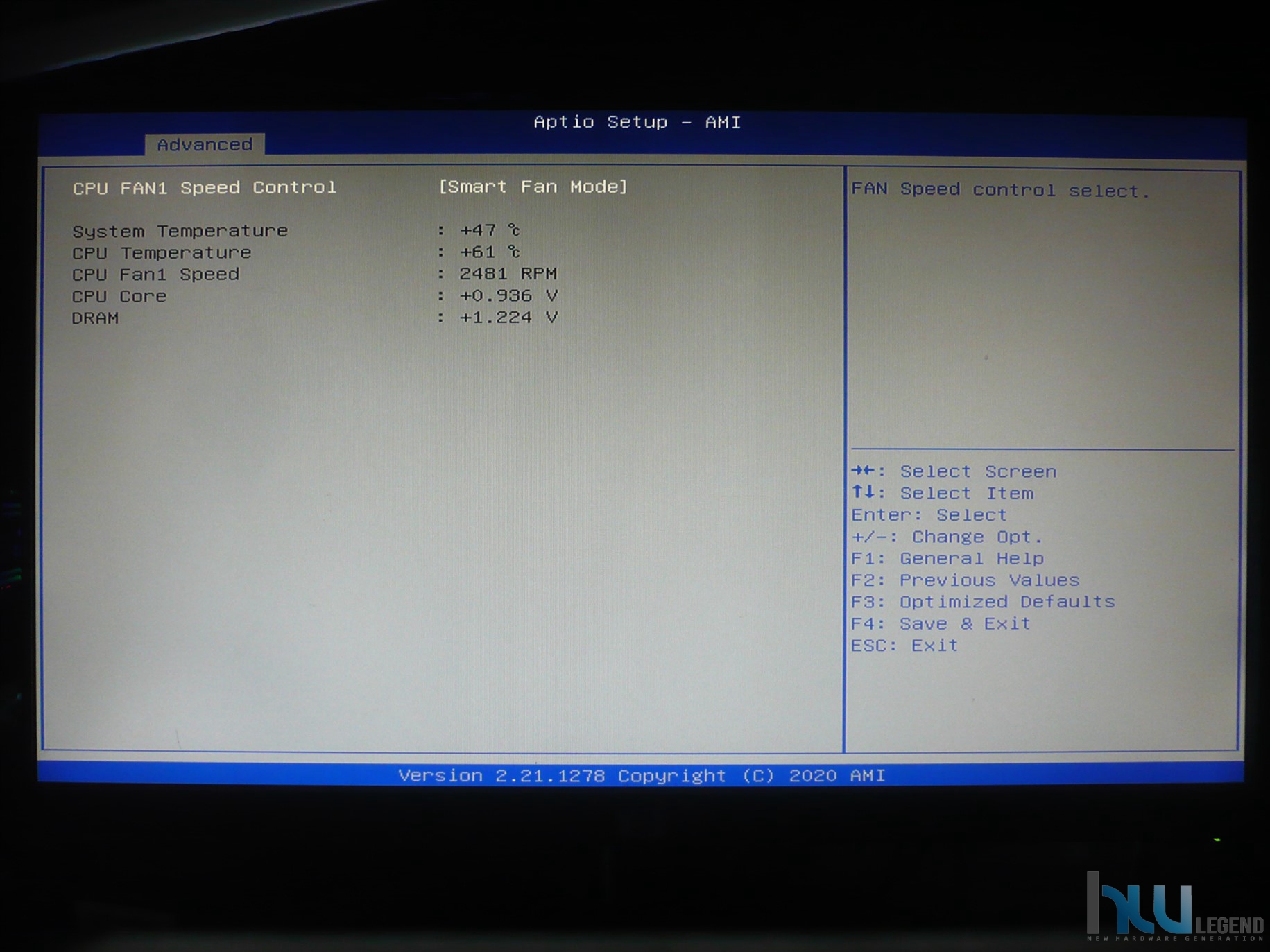Click the +61 °C CPU temperature value
This screenshot has width=1270, height=952.
point(490,251)
